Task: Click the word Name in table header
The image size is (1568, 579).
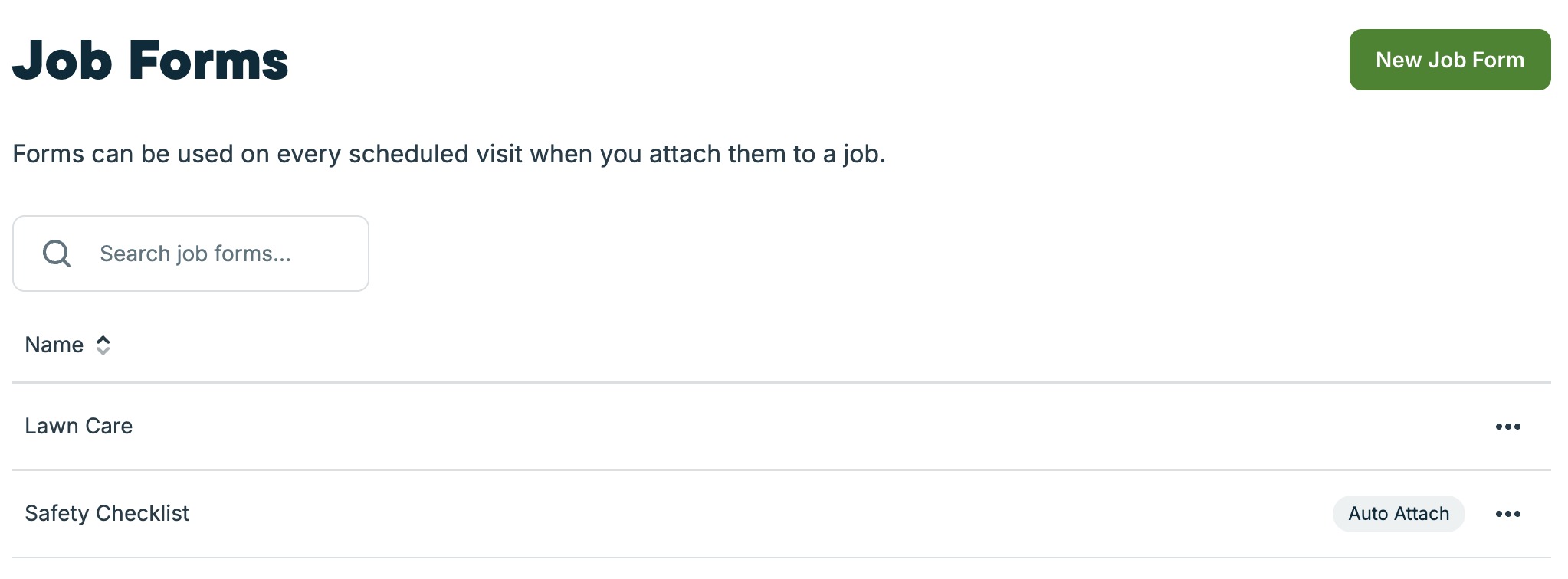Action: point(54,345)
